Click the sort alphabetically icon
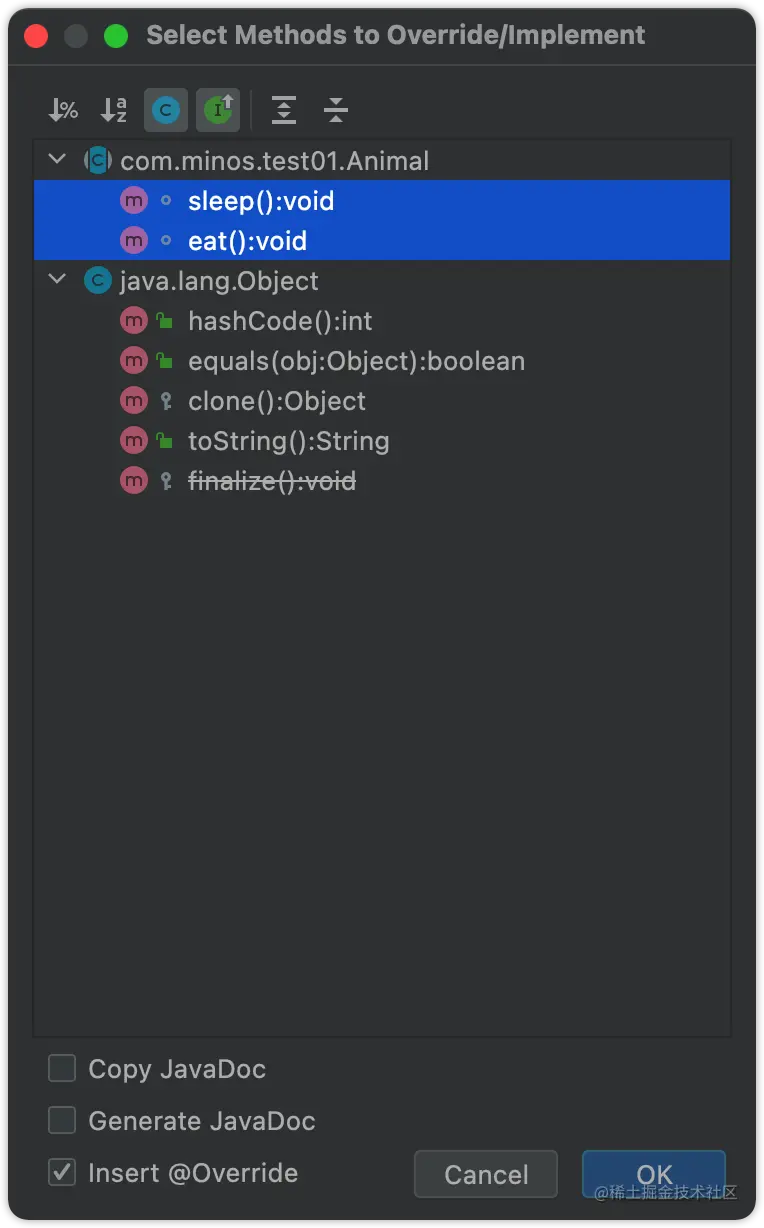This screenshot has width=764, height=1228. [114, 110]
